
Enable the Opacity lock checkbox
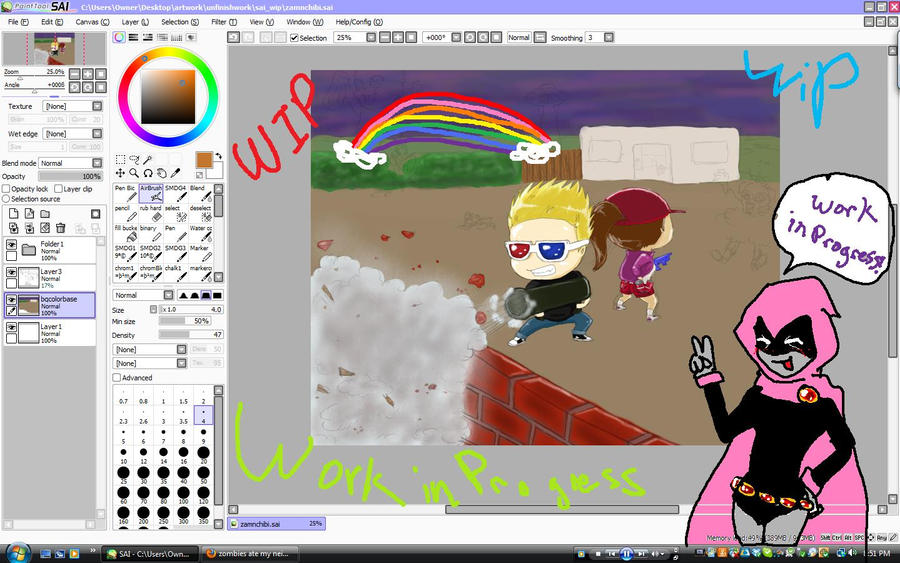(6, 189)
